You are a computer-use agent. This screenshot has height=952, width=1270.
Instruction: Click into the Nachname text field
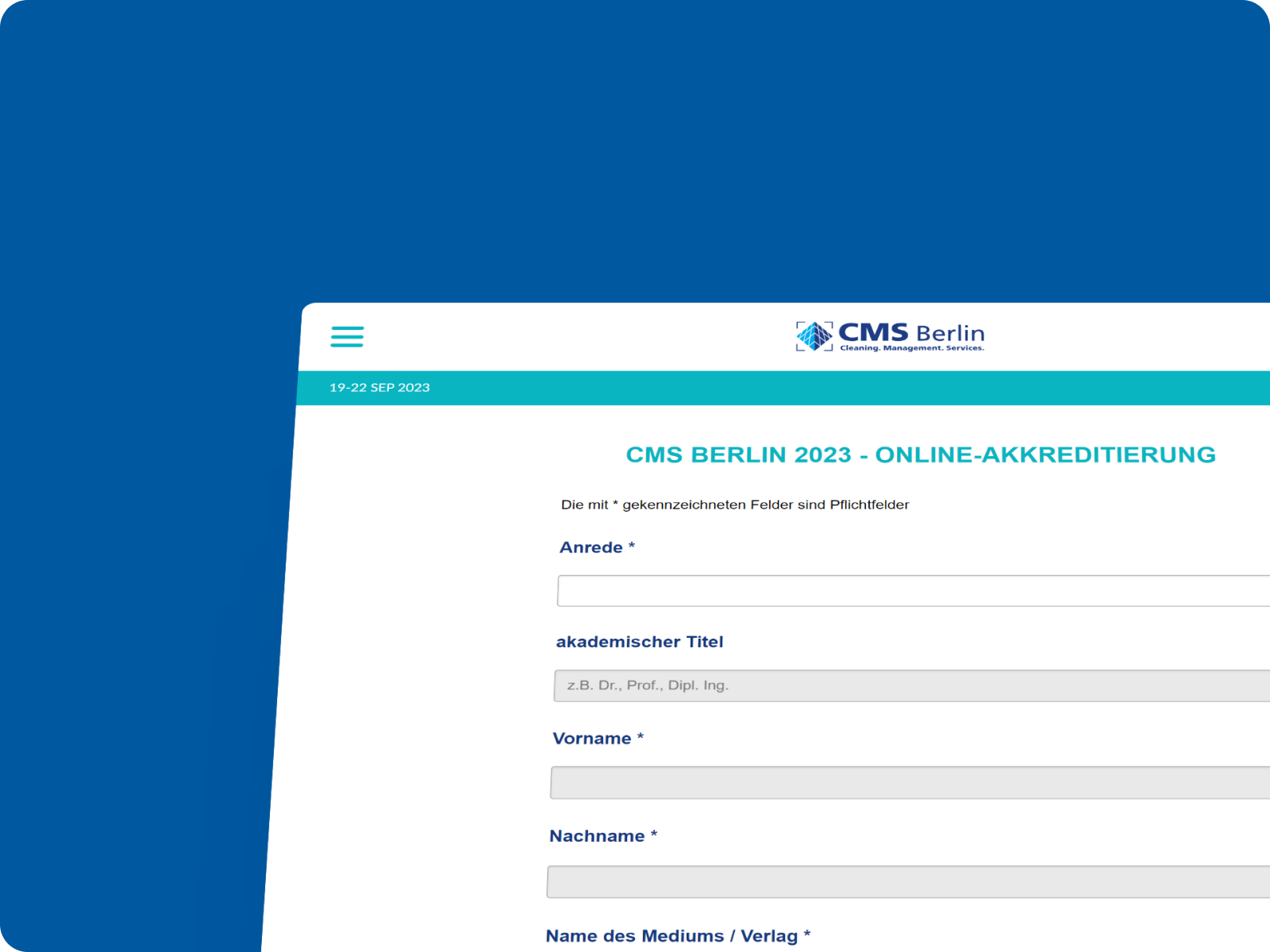908,881
